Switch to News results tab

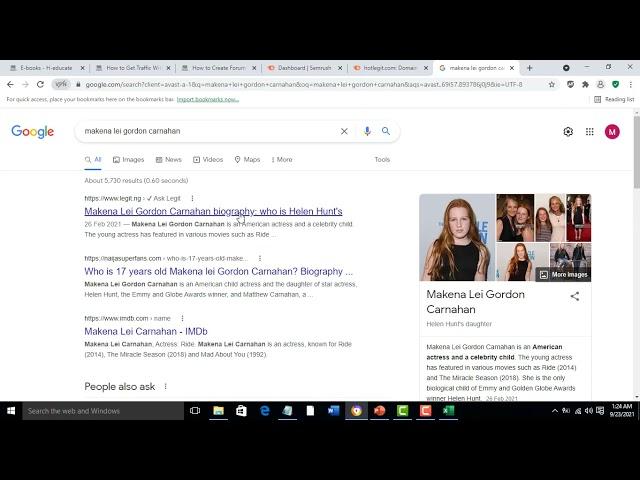169,160
